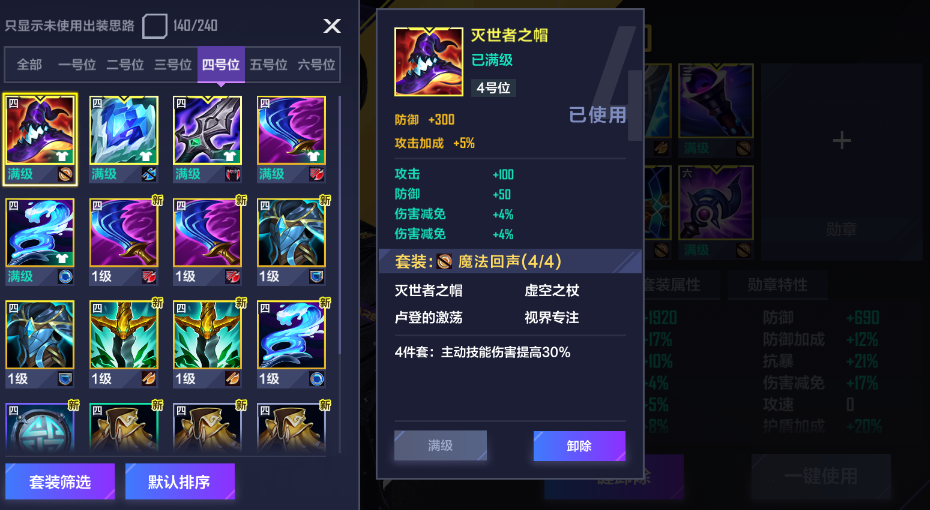Click the greyed 满级 button
The width and height of the screenshot is (930, 510).
point(441,445)
